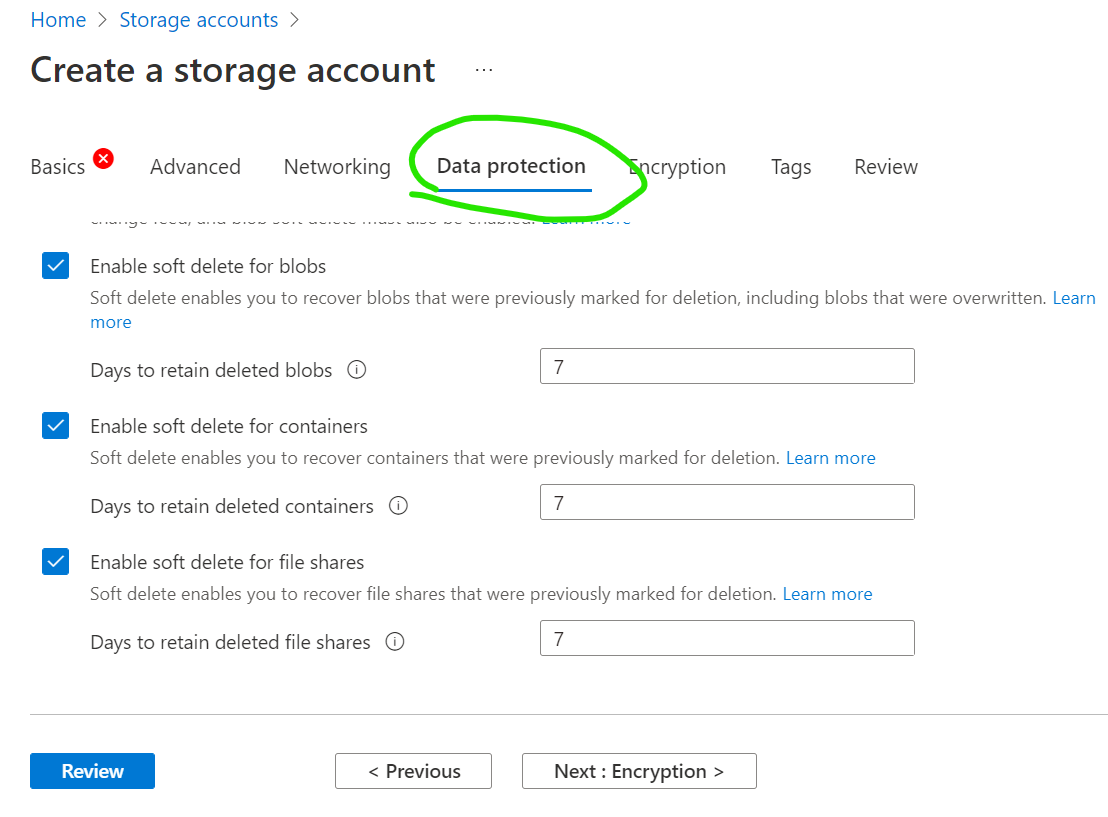Go back with the Previous button
Screen dimensions: 1108x817
(x=413, y=771)
